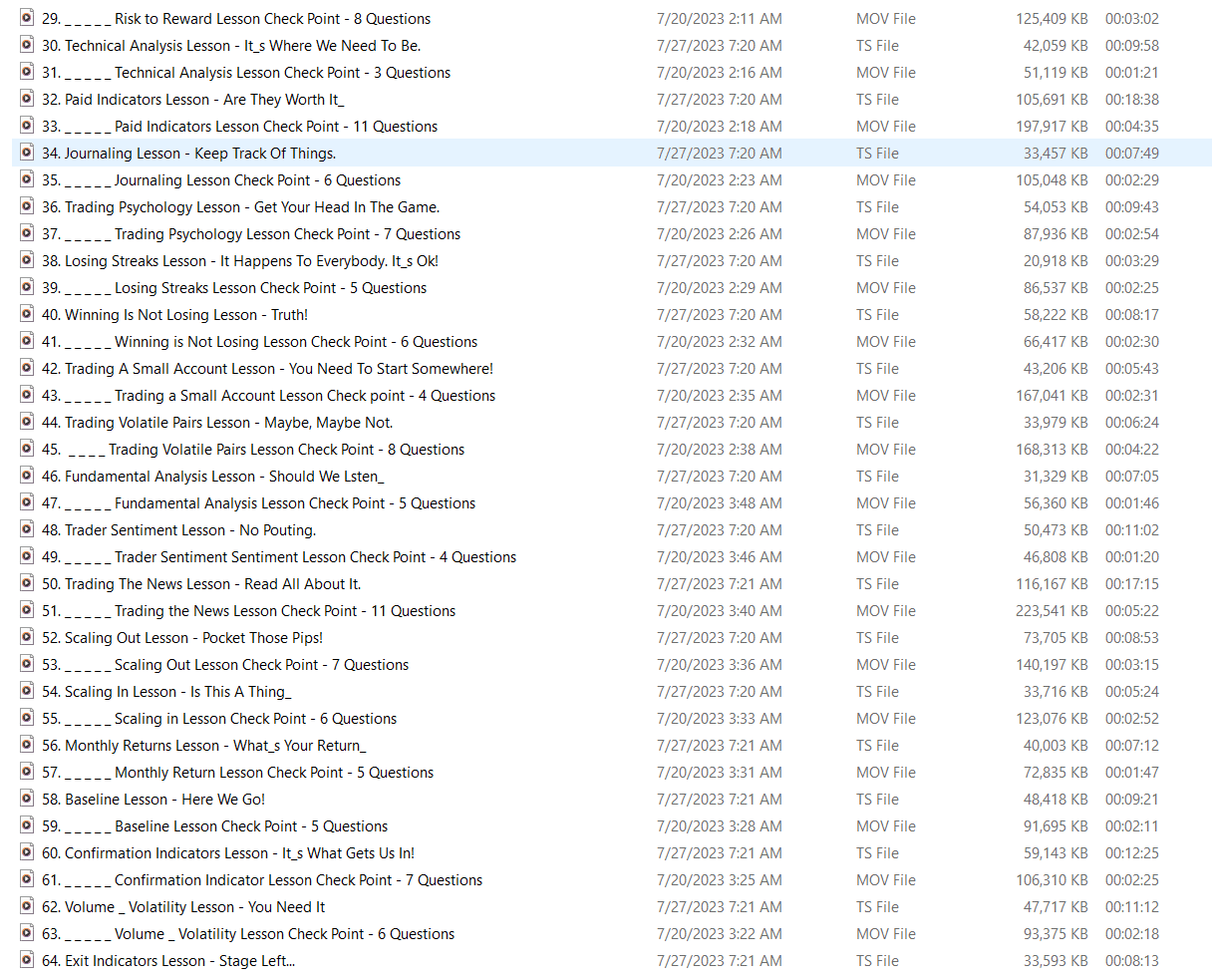Click the file icon of 34. Journaling Lesson
The height and width of the screenshot is (980, 1212).
click(27, 153)
